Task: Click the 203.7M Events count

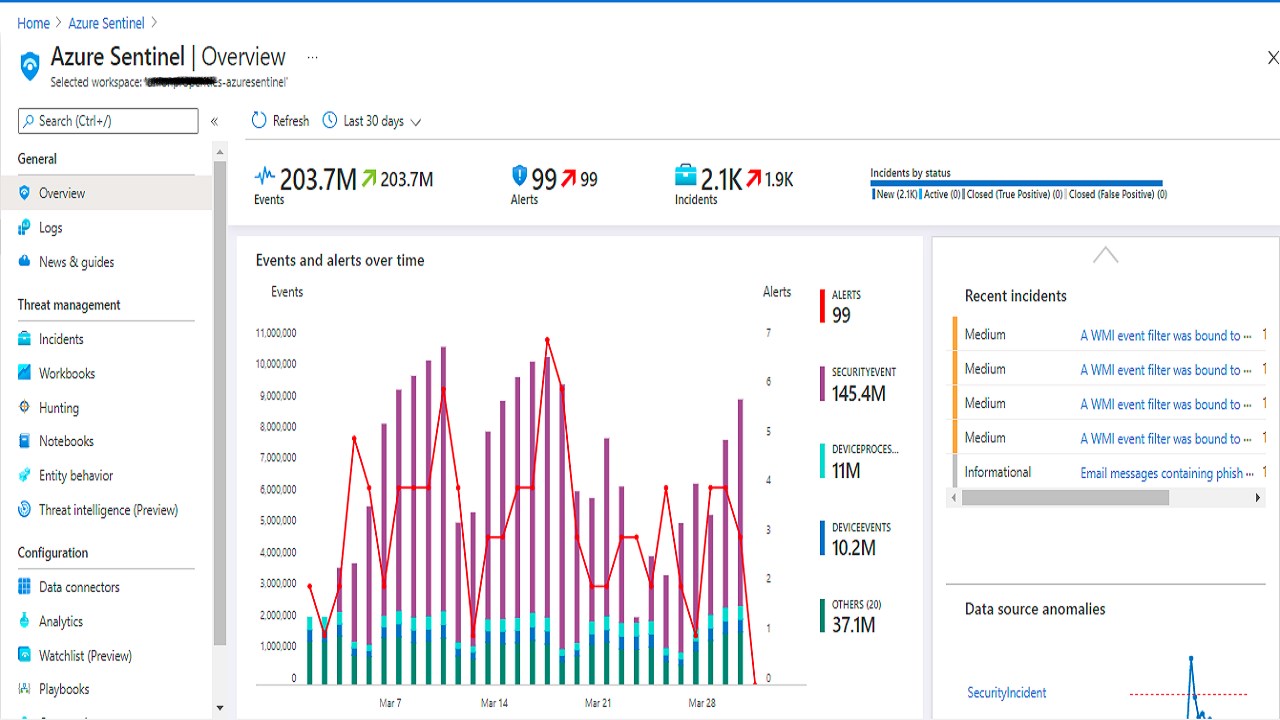Action: coord(318,179)
